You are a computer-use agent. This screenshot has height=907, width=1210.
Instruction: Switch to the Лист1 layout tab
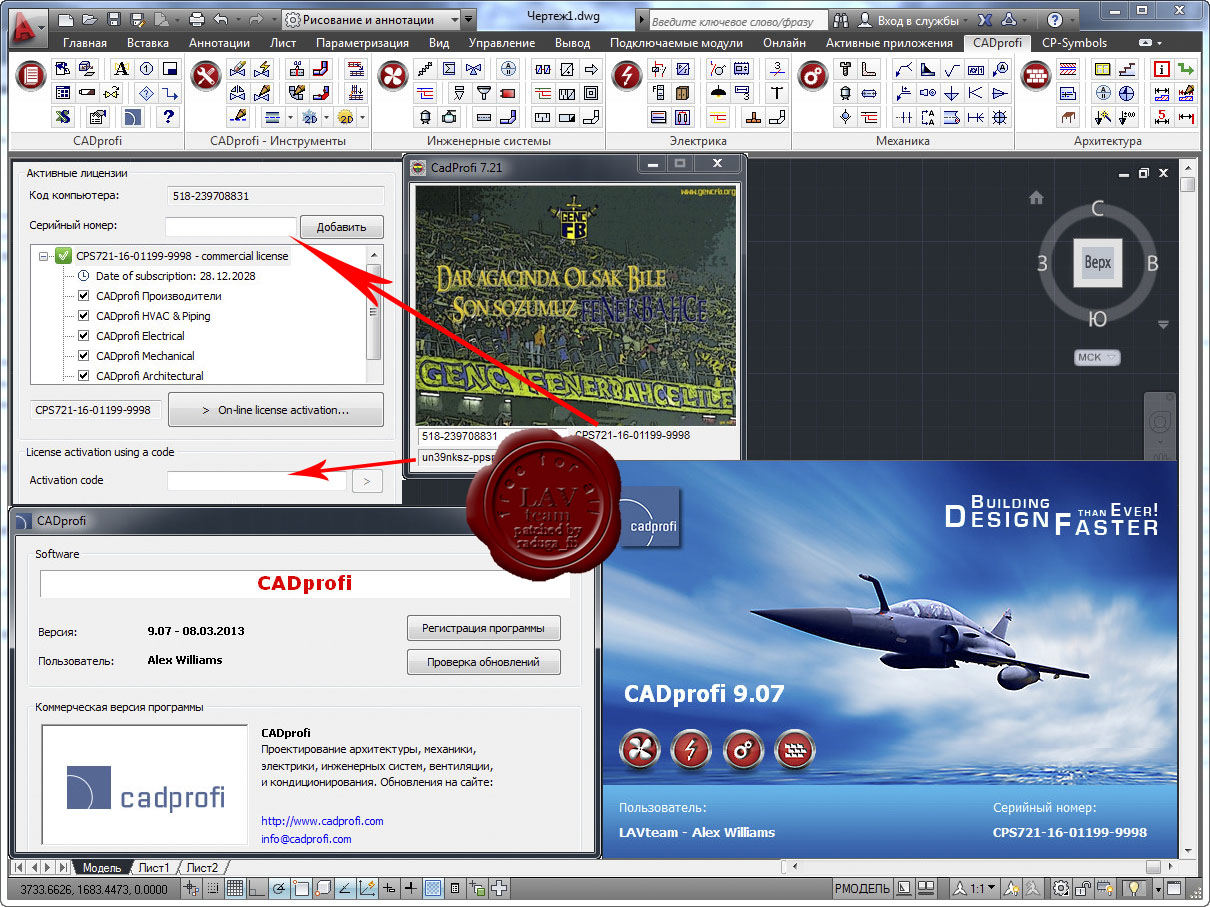(155, 867)
